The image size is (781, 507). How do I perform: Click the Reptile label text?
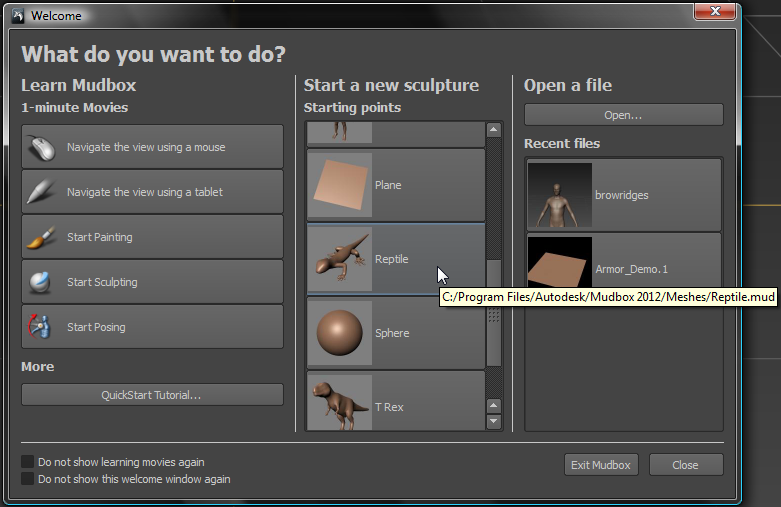(x=391, y=259)
